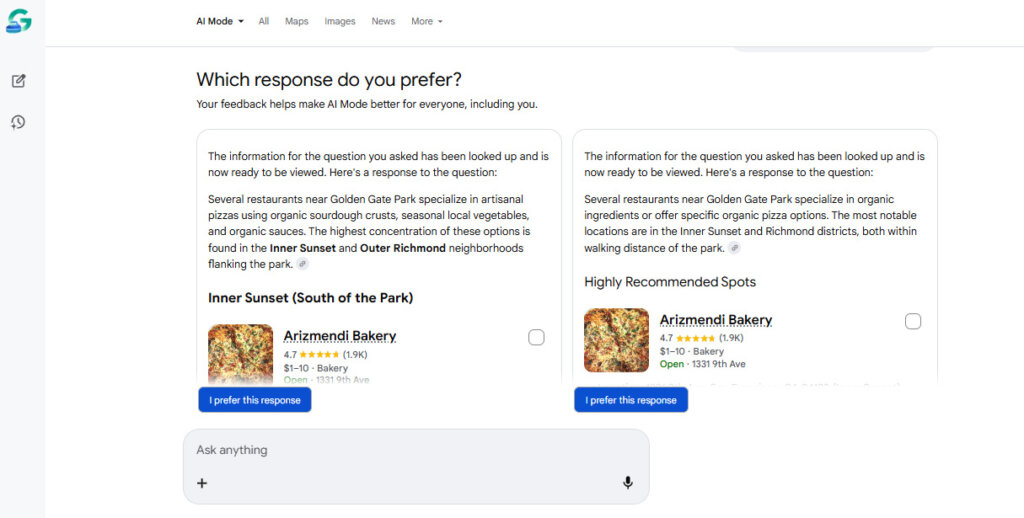This screenshot has width=1024, height=518.
Task: Expand the More menu
Action: [427, 21]
